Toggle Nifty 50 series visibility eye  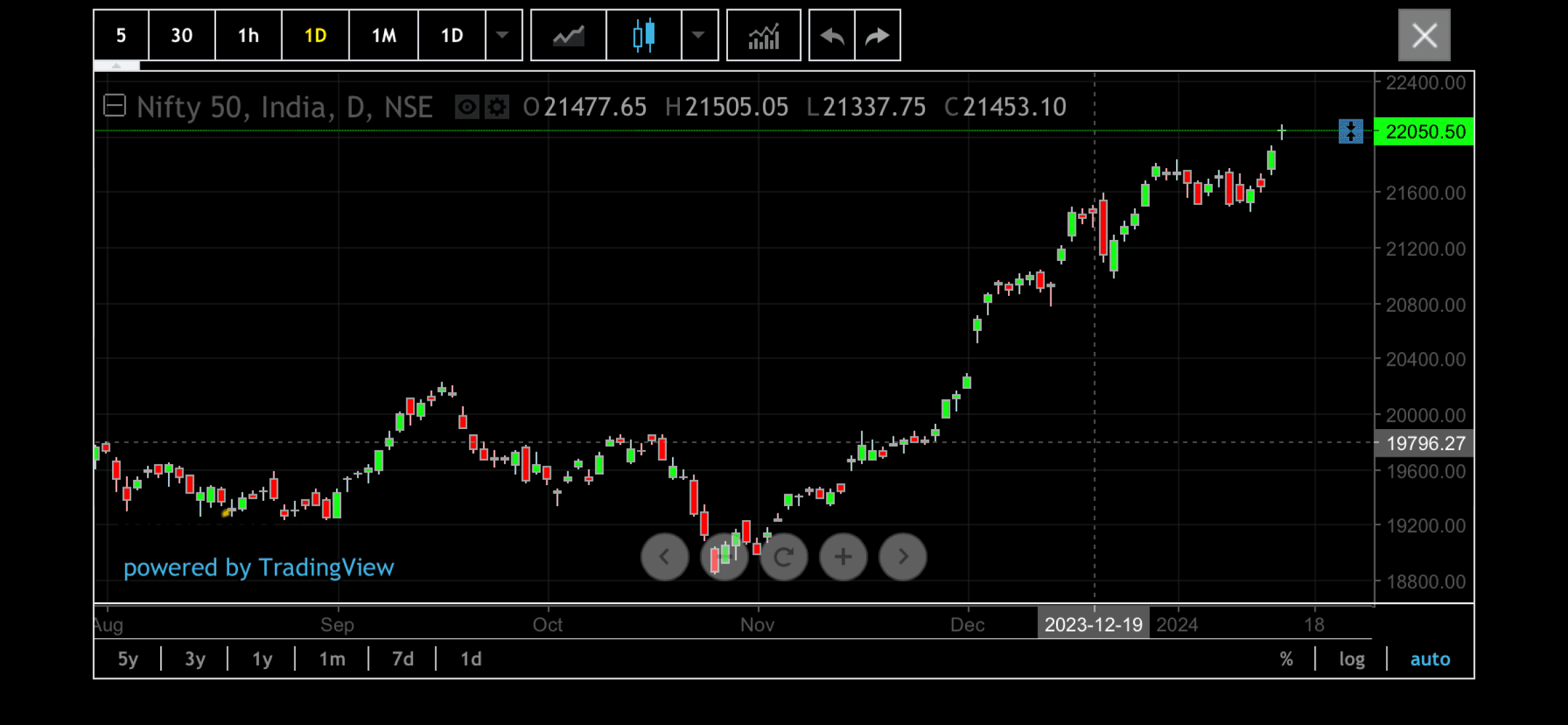point(467,107)
